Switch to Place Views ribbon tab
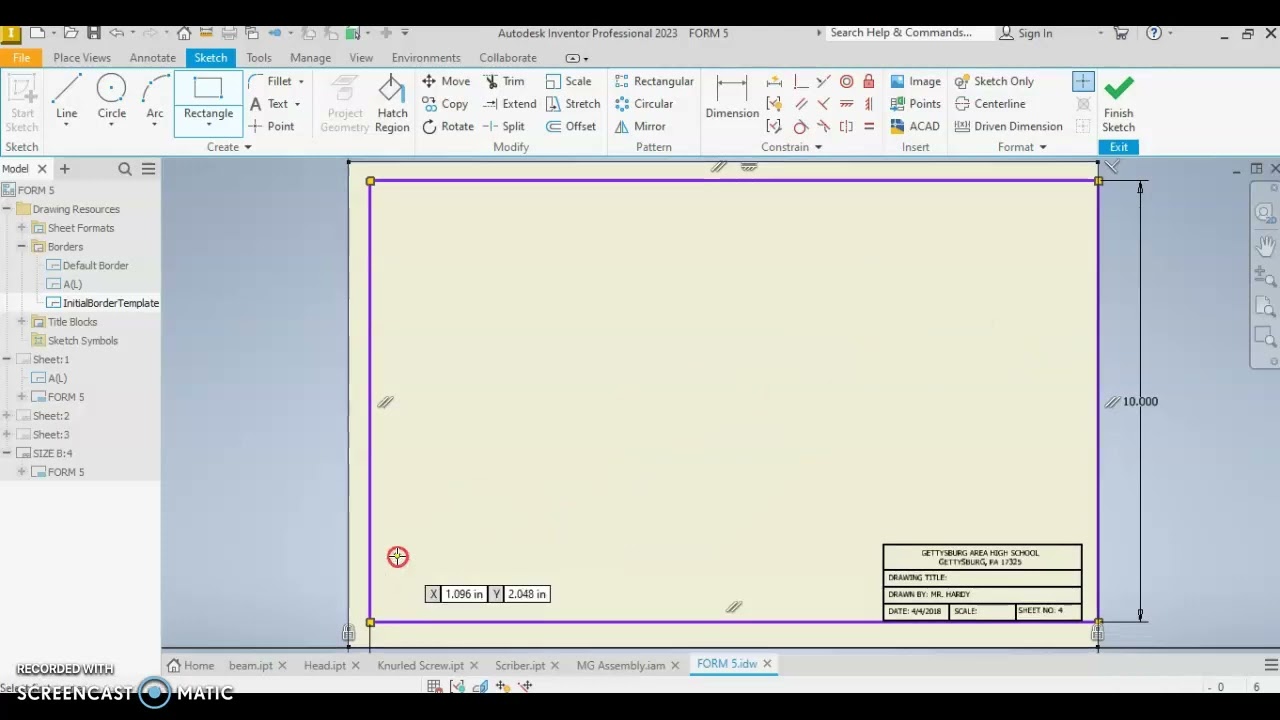1280x720 pixels. point(82,58)
